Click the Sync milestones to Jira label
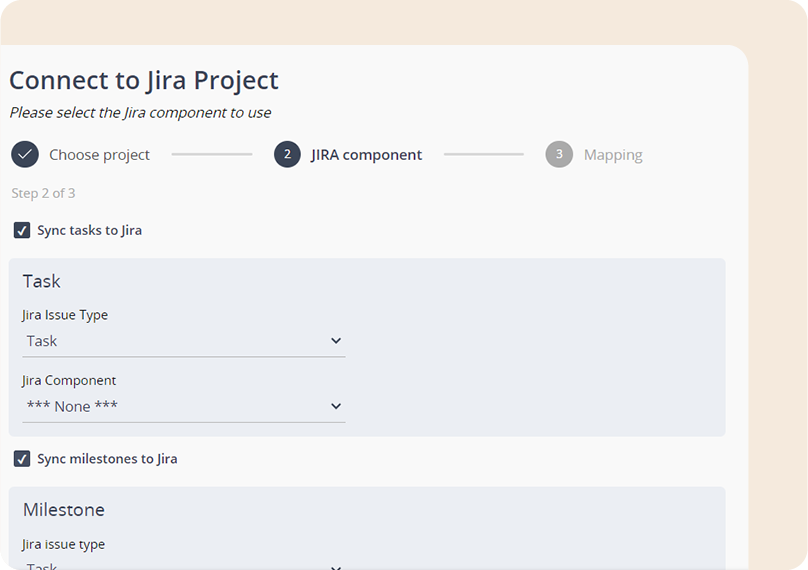This screenshot has width=808, height=570. (107, 459)
